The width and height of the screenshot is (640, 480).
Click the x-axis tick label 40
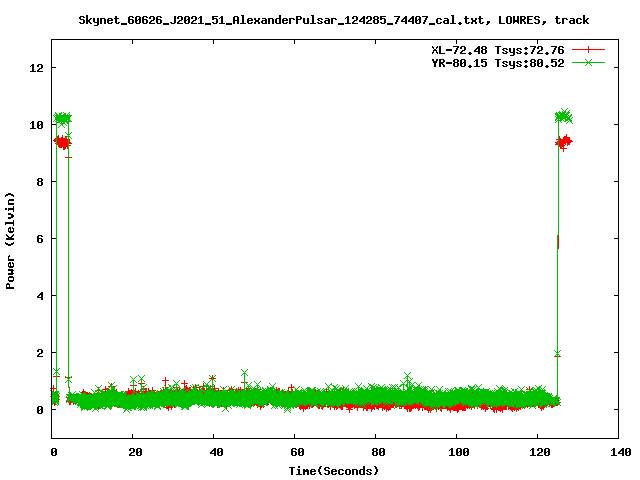[x=216, y=452]
